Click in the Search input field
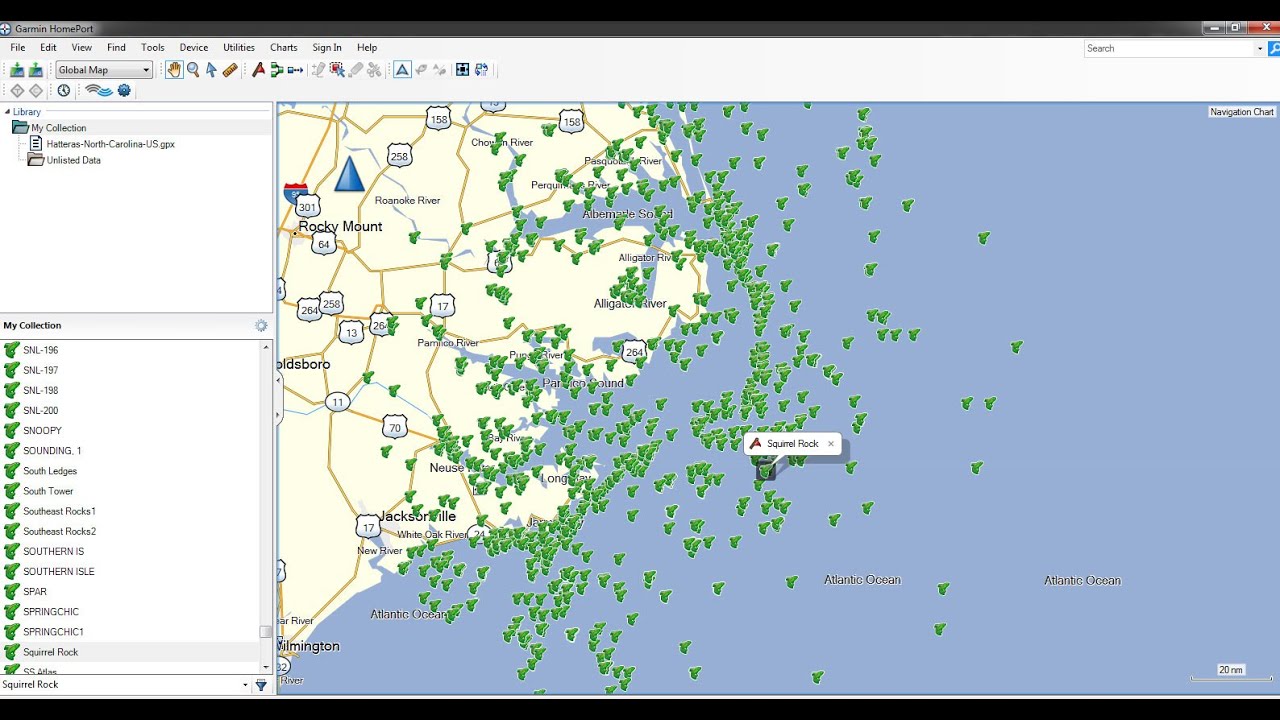Screen dimensions: 1280x720 pos(1168,48)
